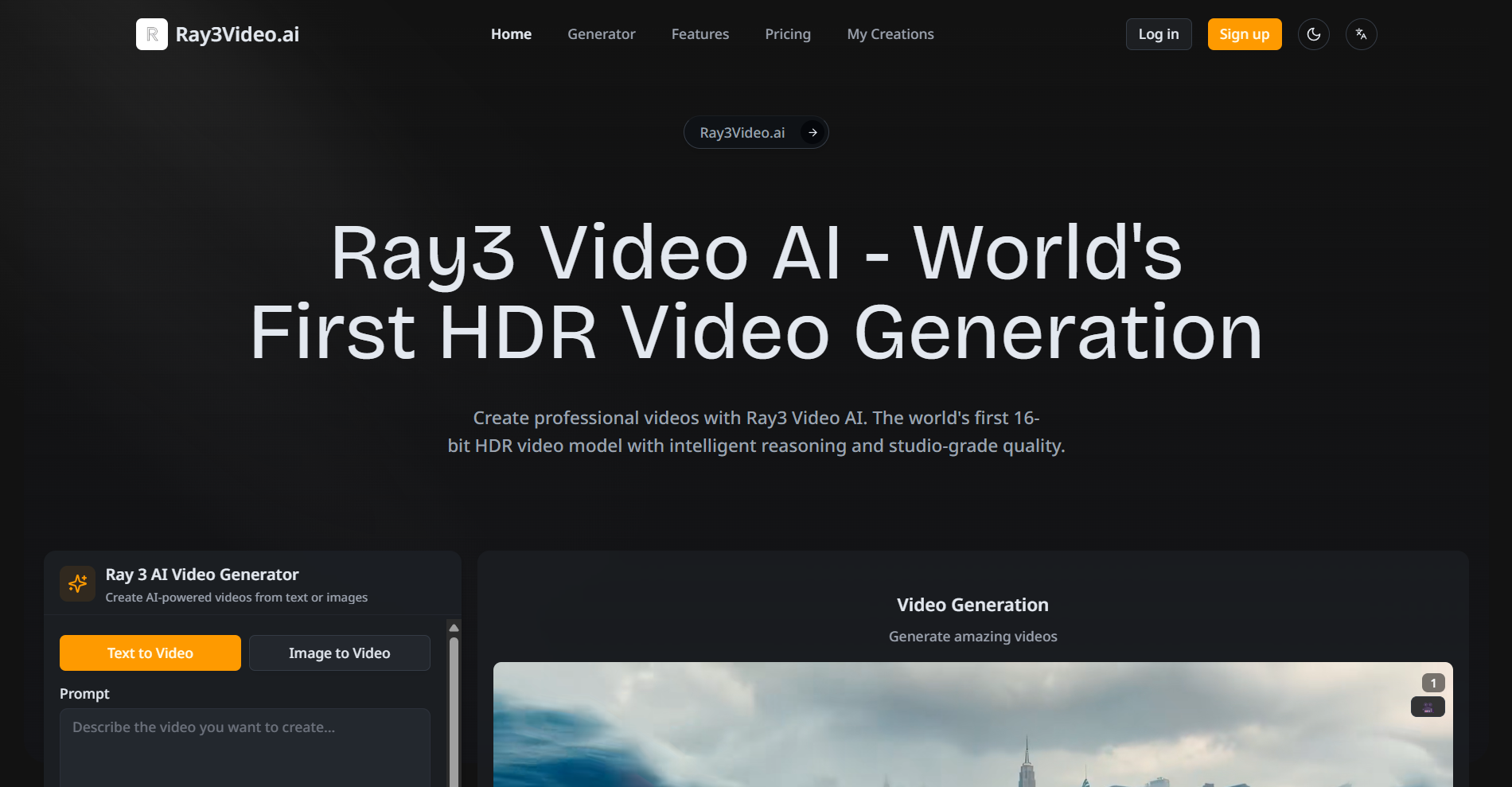
Task: Click the Ray3Video.ai logo icon
Action: (x=152, y=34)
